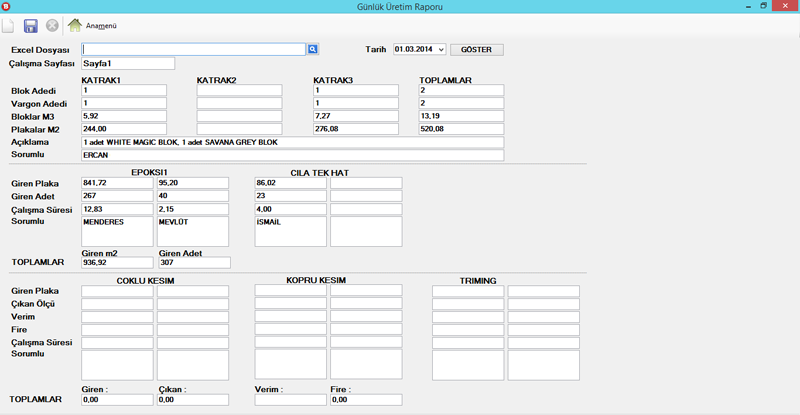Click KATRAK3 Plakalar M2 field showing 276,08

click(355, 129)
